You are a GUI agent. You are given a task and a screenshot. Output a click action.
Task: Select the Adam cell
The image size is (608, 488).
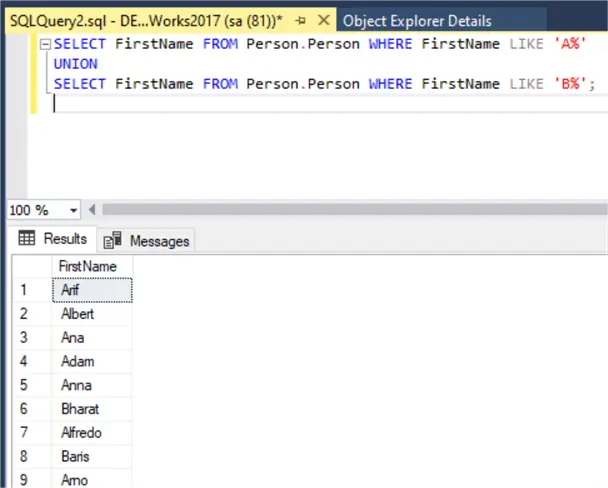tap(92, 361)
